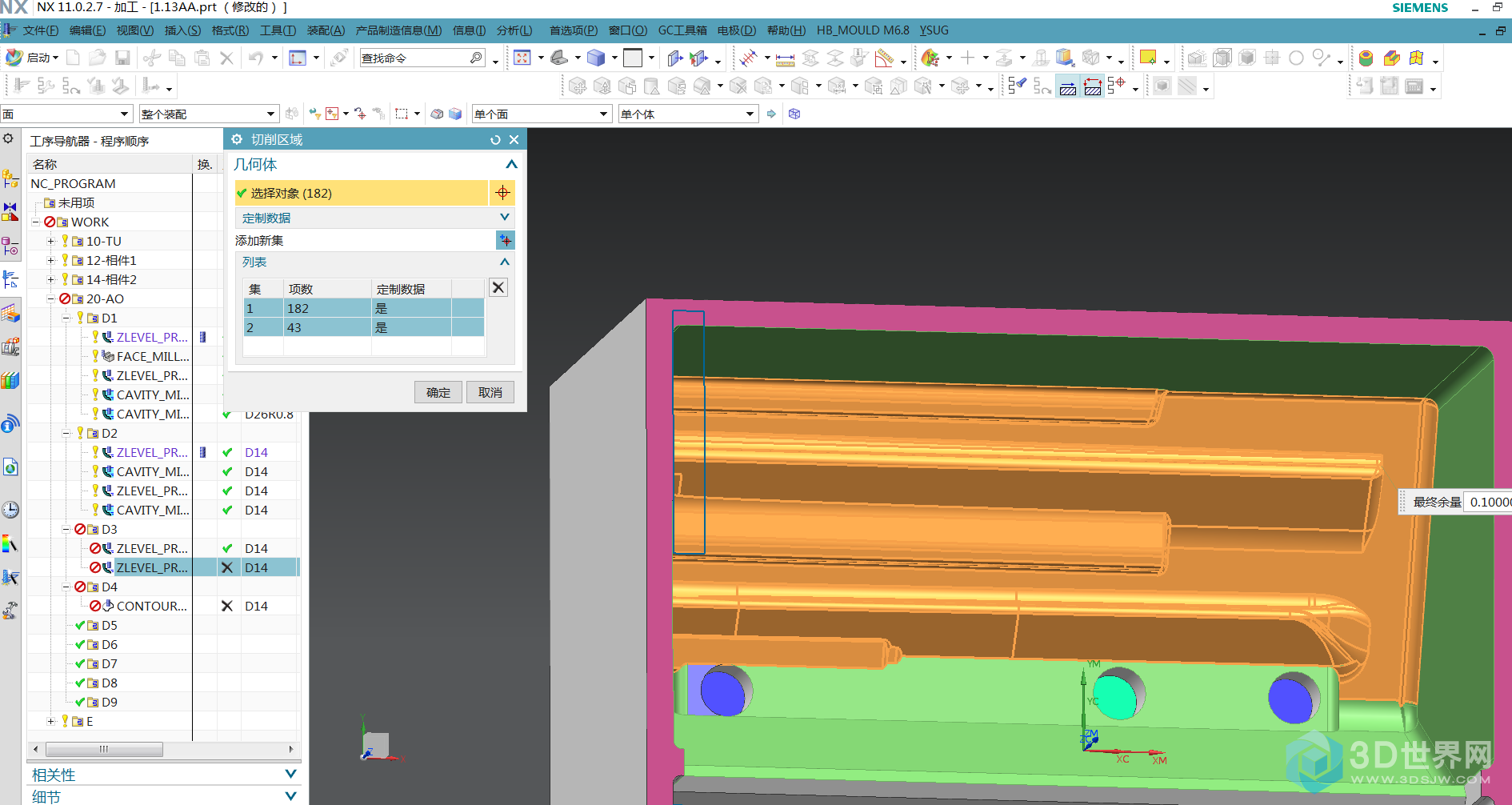Open the 面 type filter dropdown
Image resolution: width=1512 pixels, height=805 pixels.
pos(124,114)
